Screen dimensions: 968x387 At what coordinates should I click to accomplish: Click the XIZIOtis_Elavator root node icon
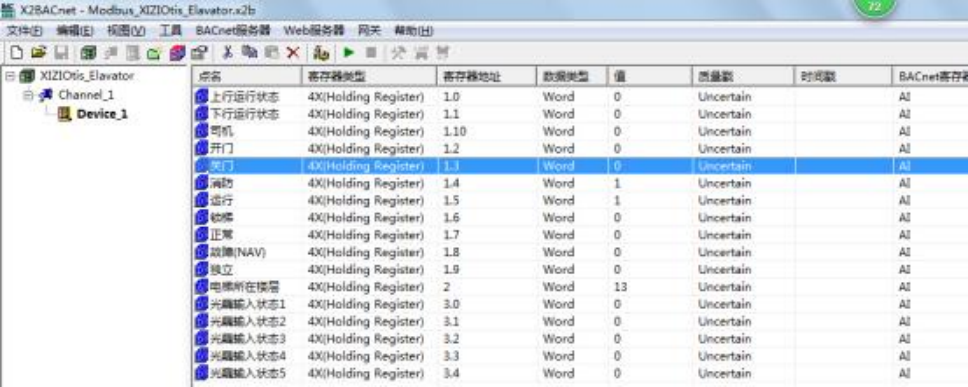(x=27, y=76)
